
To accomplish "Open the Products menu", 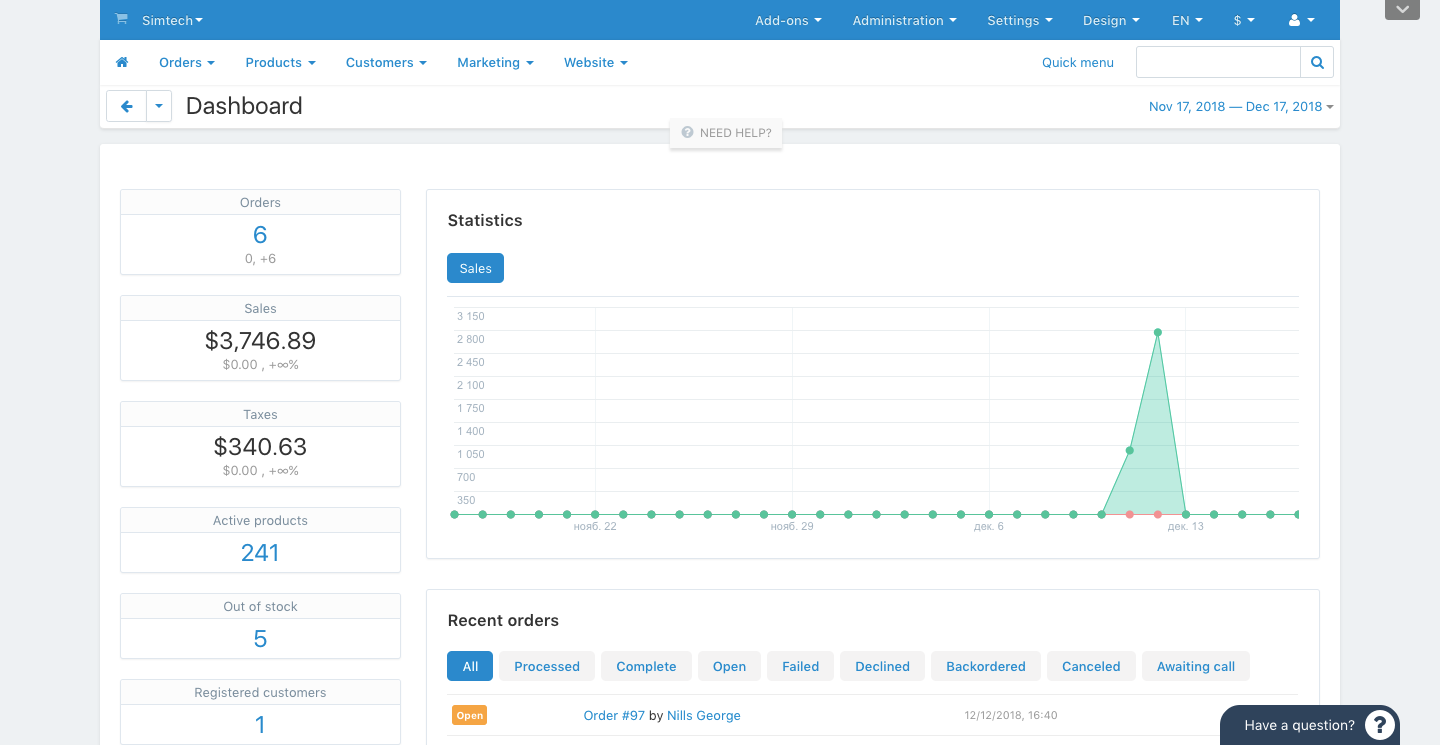I will click(280, 62).
